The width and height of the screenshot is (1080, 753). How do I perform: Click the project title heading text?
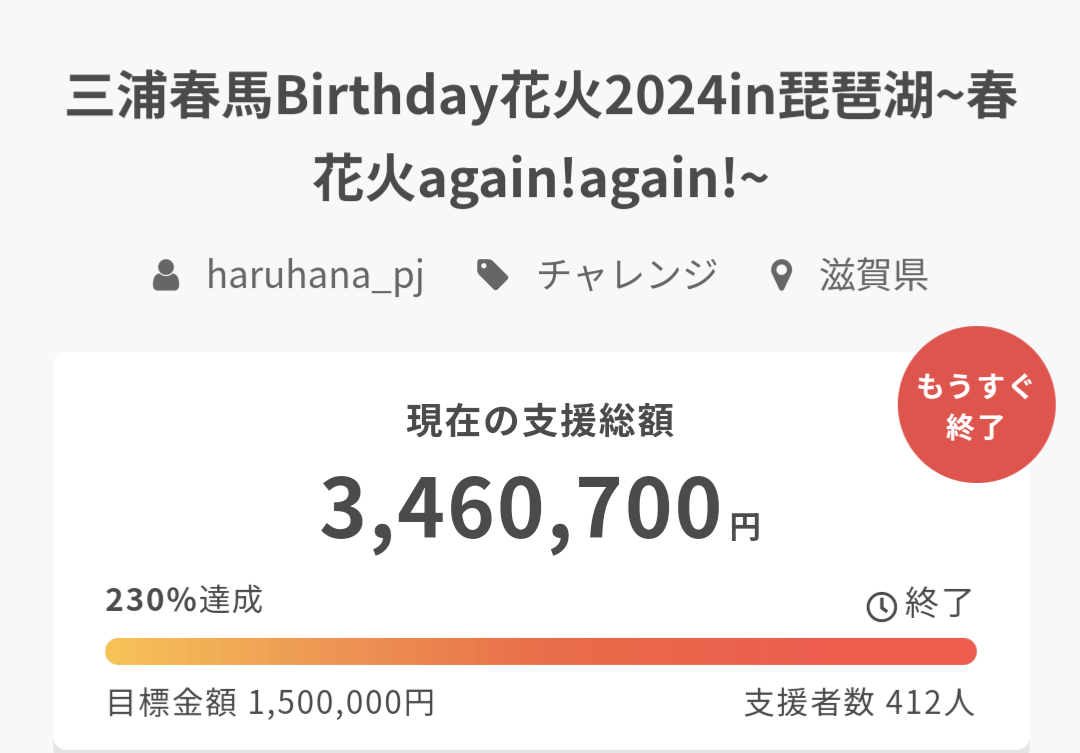point(541,101)
